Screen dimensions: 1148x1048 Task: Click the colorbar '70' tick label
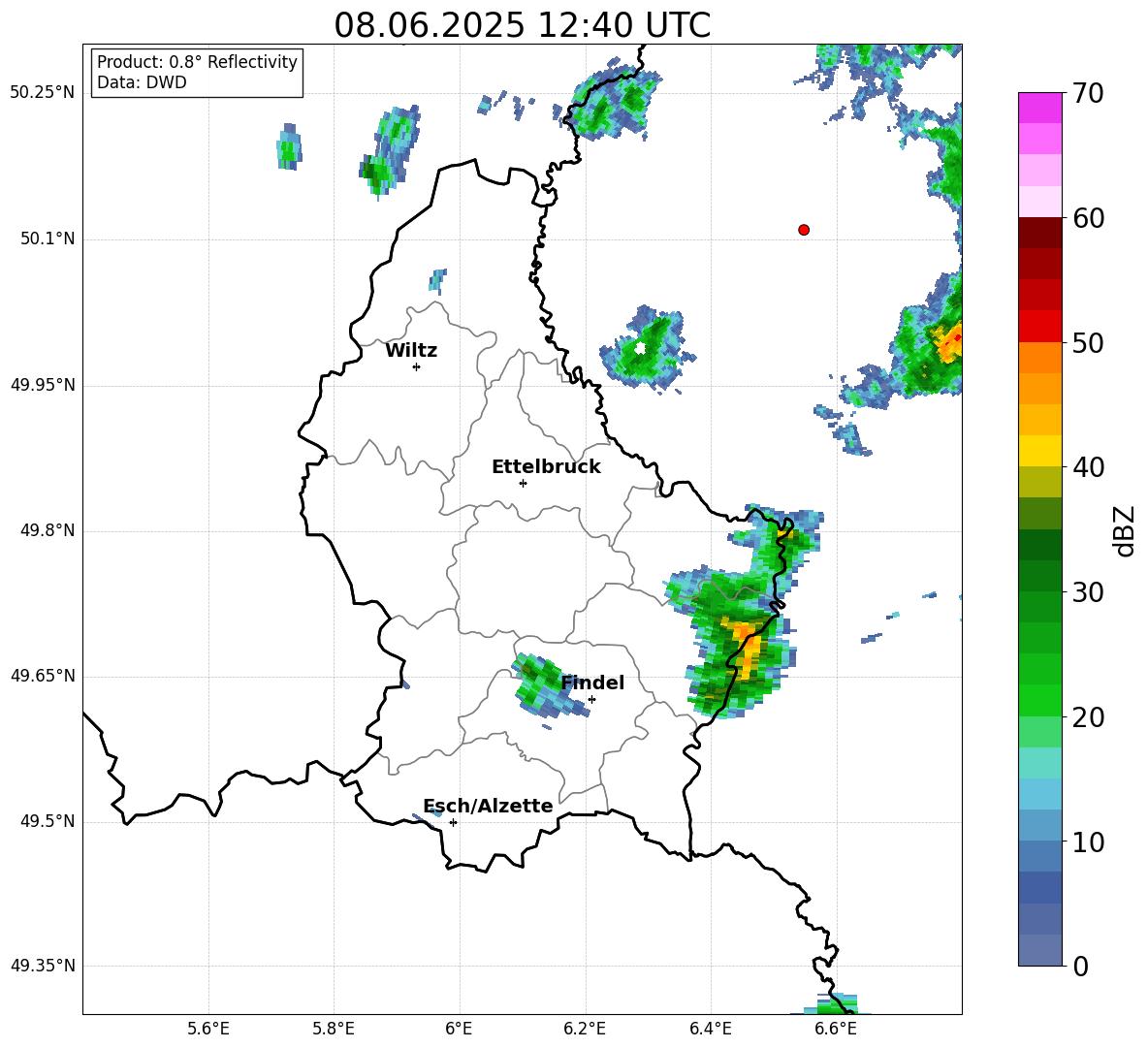[1088, 93]
